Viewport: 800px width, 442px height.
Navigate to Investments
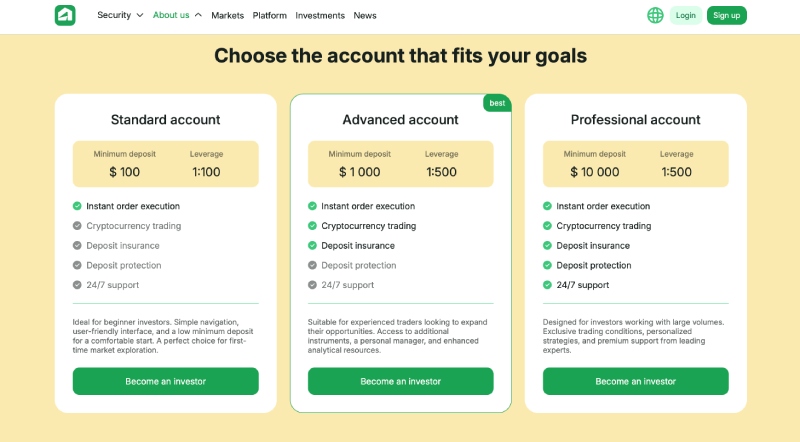coord(320,16)
